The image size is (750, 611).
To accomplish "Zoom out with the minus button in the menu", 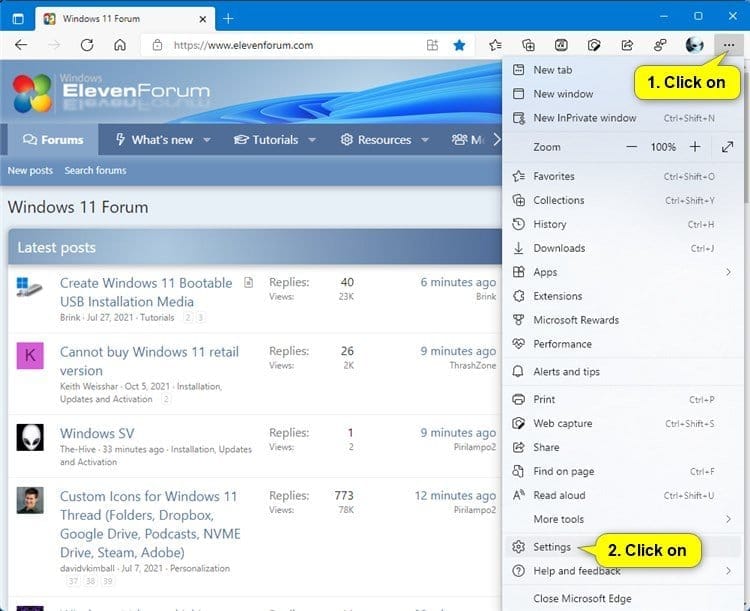I will click(631, 147).
